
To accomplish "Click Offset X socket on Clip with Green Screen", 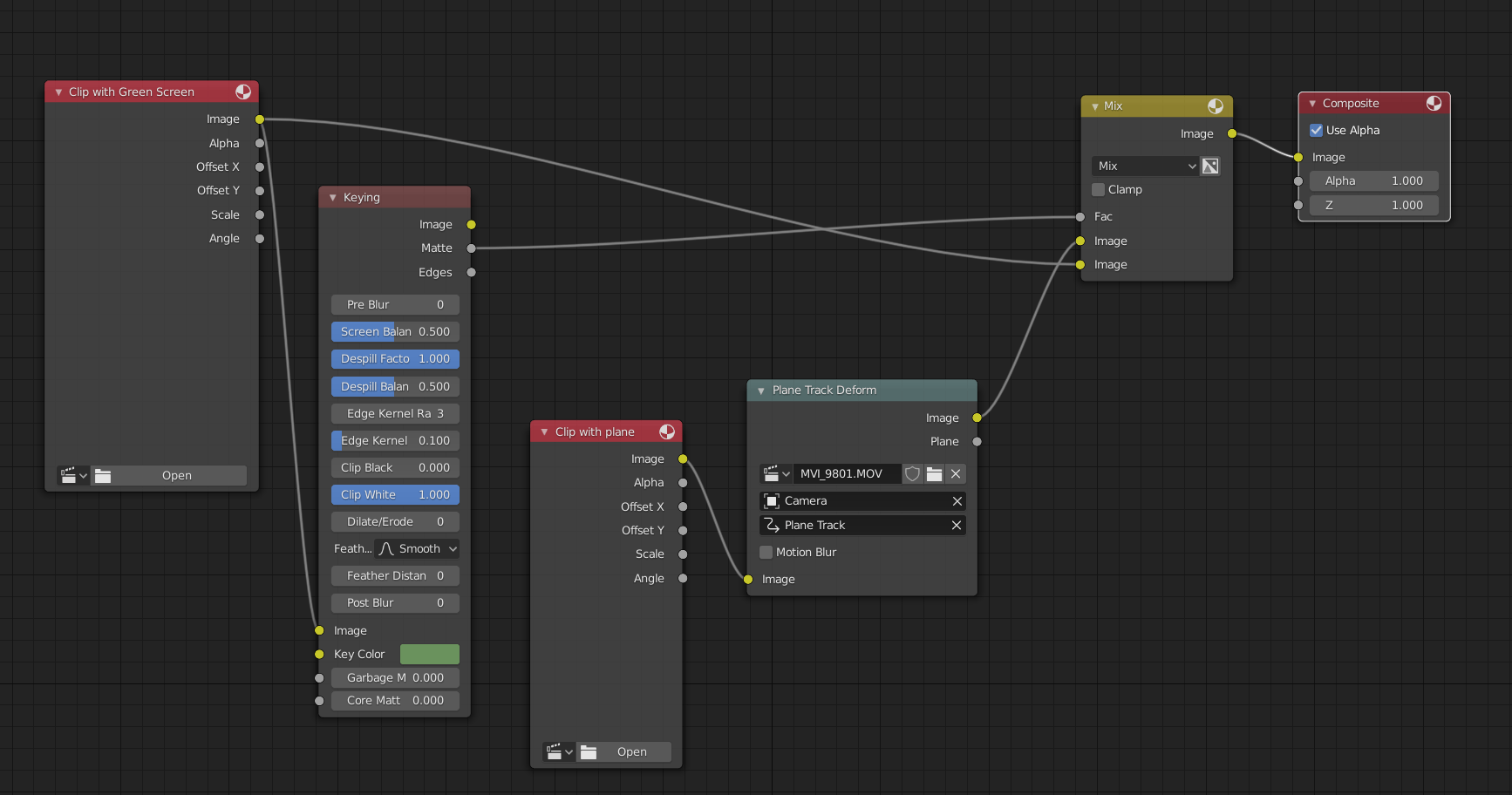I will coord(259,167).
